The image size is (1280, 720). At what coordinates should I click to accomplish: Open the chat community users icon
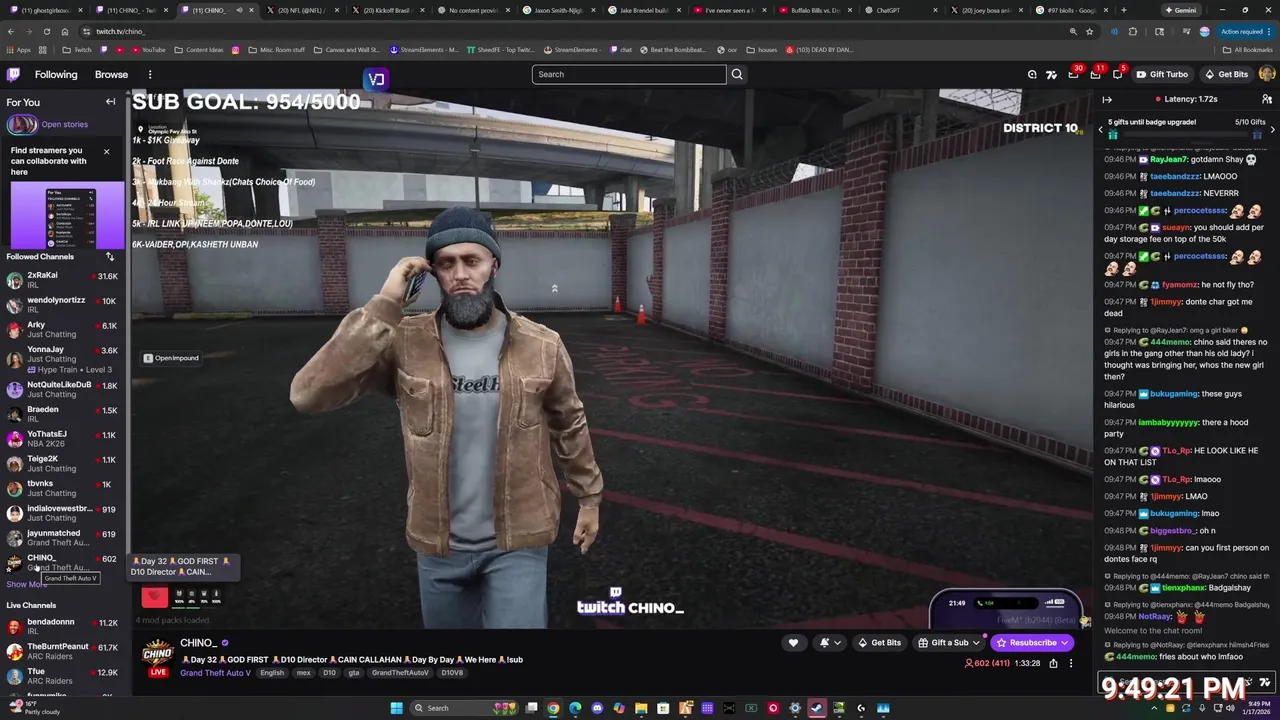1267,99
